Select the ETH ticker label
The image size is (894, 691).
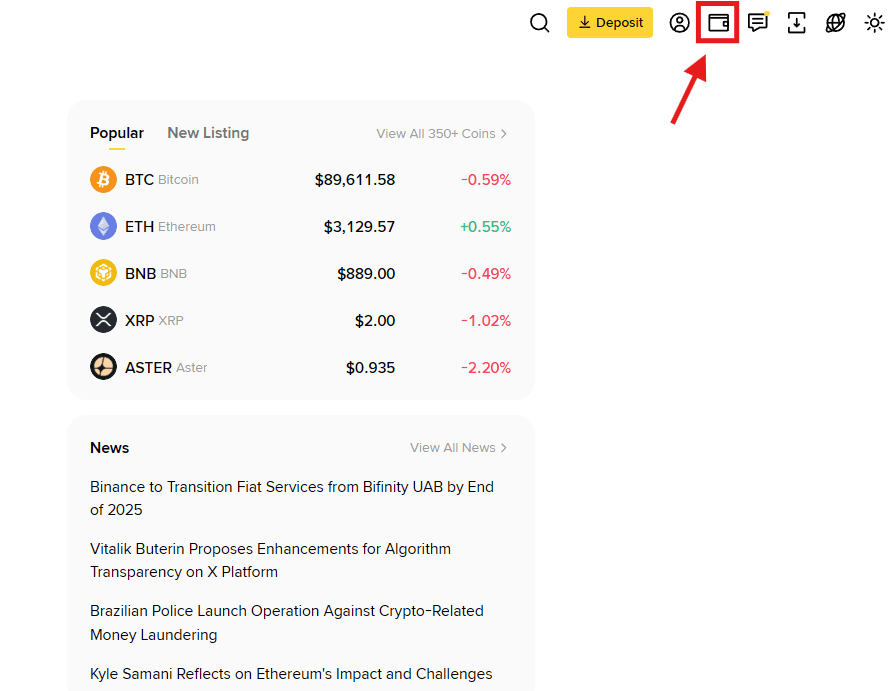tap(140, 226)
